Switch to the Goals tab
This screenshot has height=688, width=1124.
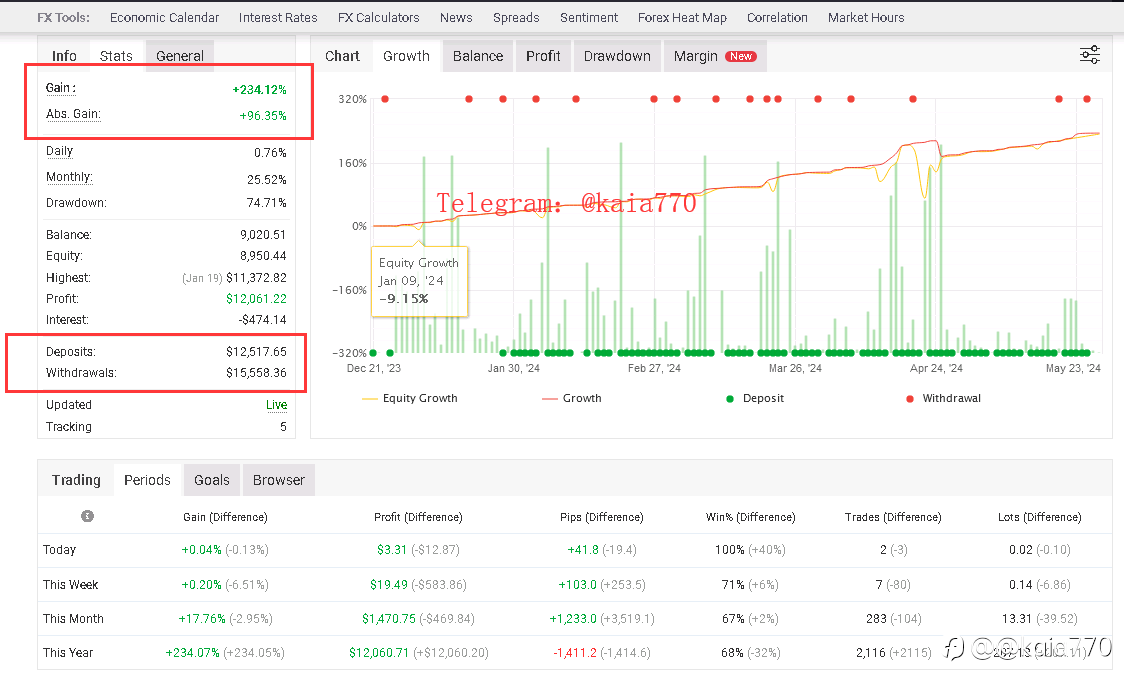[x=212, y=480]
